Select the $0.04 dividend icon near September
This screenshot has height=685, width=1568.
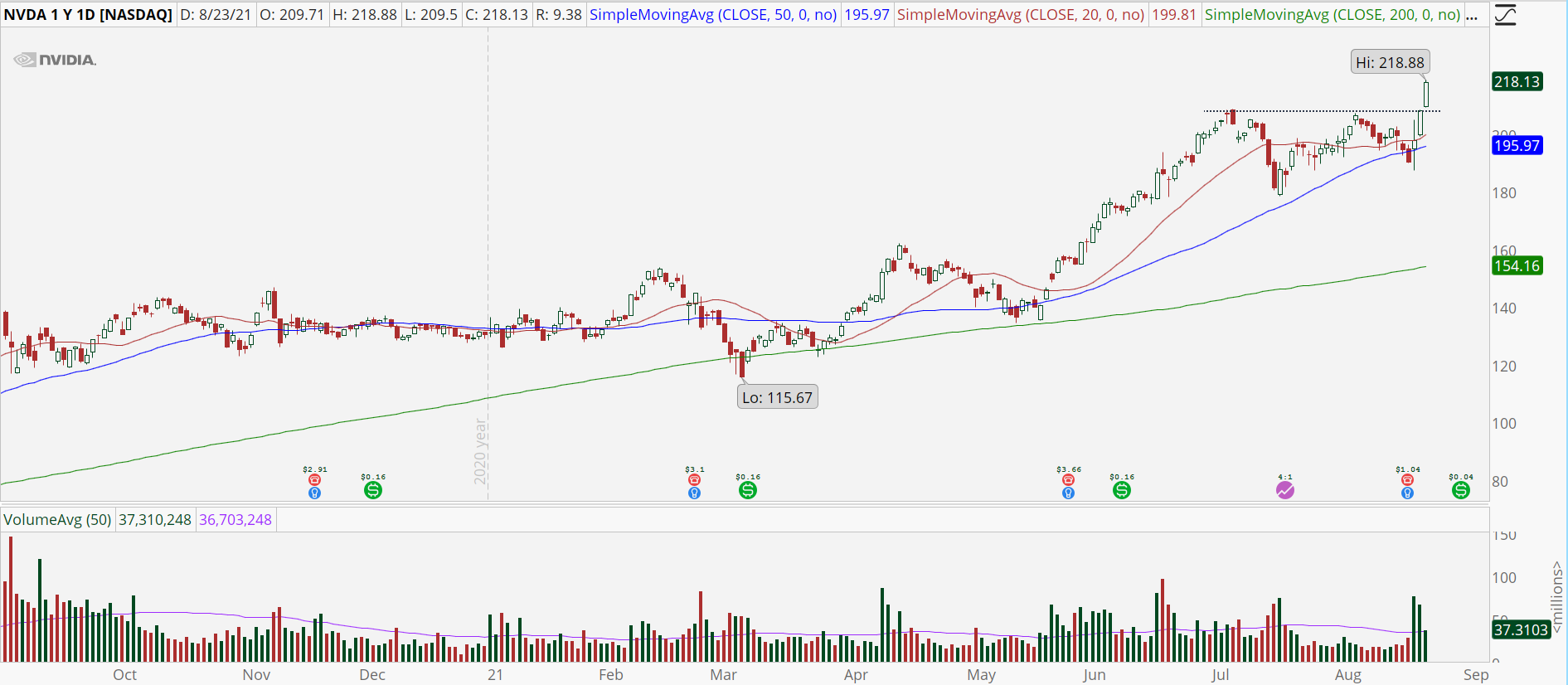(x=1461, y=490)
